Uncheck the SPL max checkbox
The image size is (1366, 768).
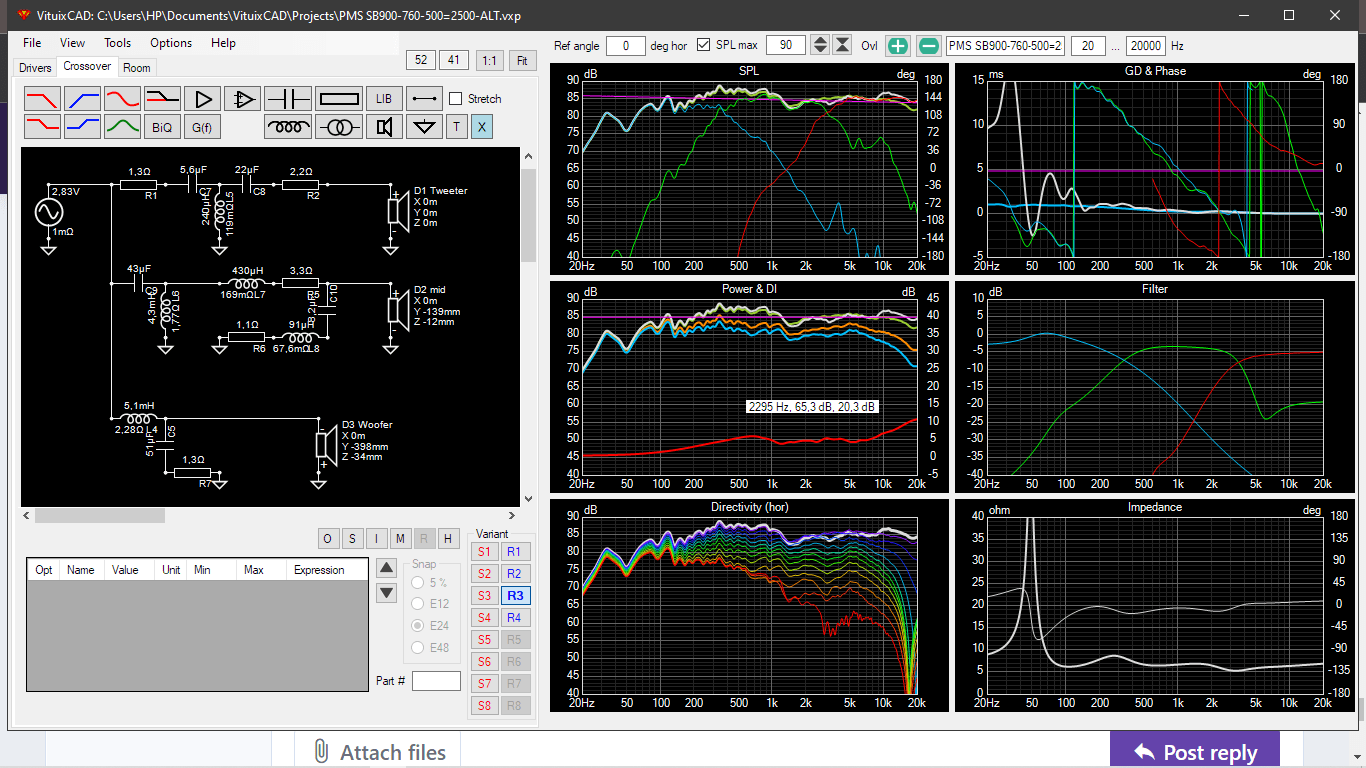coord(704,45)
